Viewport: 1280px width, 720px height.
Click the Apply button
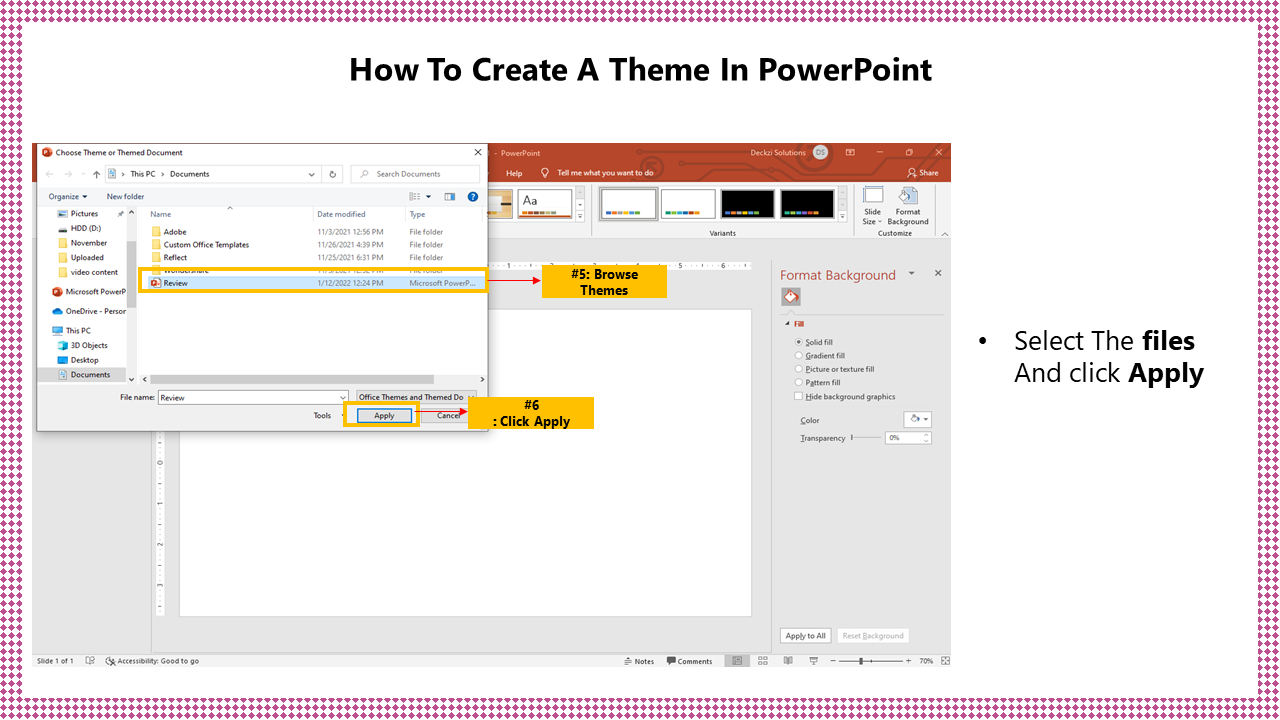point(384,416)
